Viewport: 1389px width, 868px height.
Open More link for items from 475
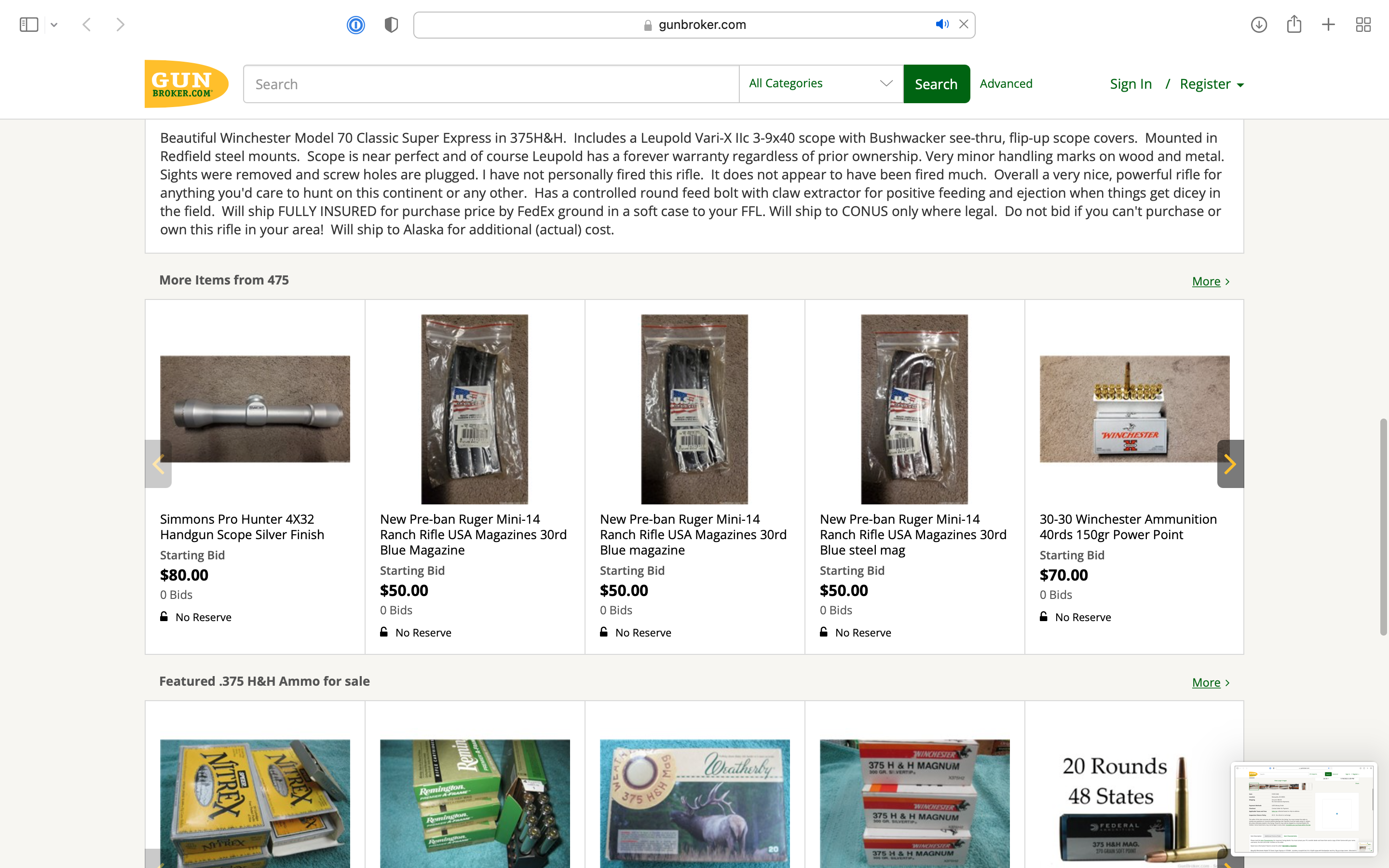click(x=1211, y=281)
